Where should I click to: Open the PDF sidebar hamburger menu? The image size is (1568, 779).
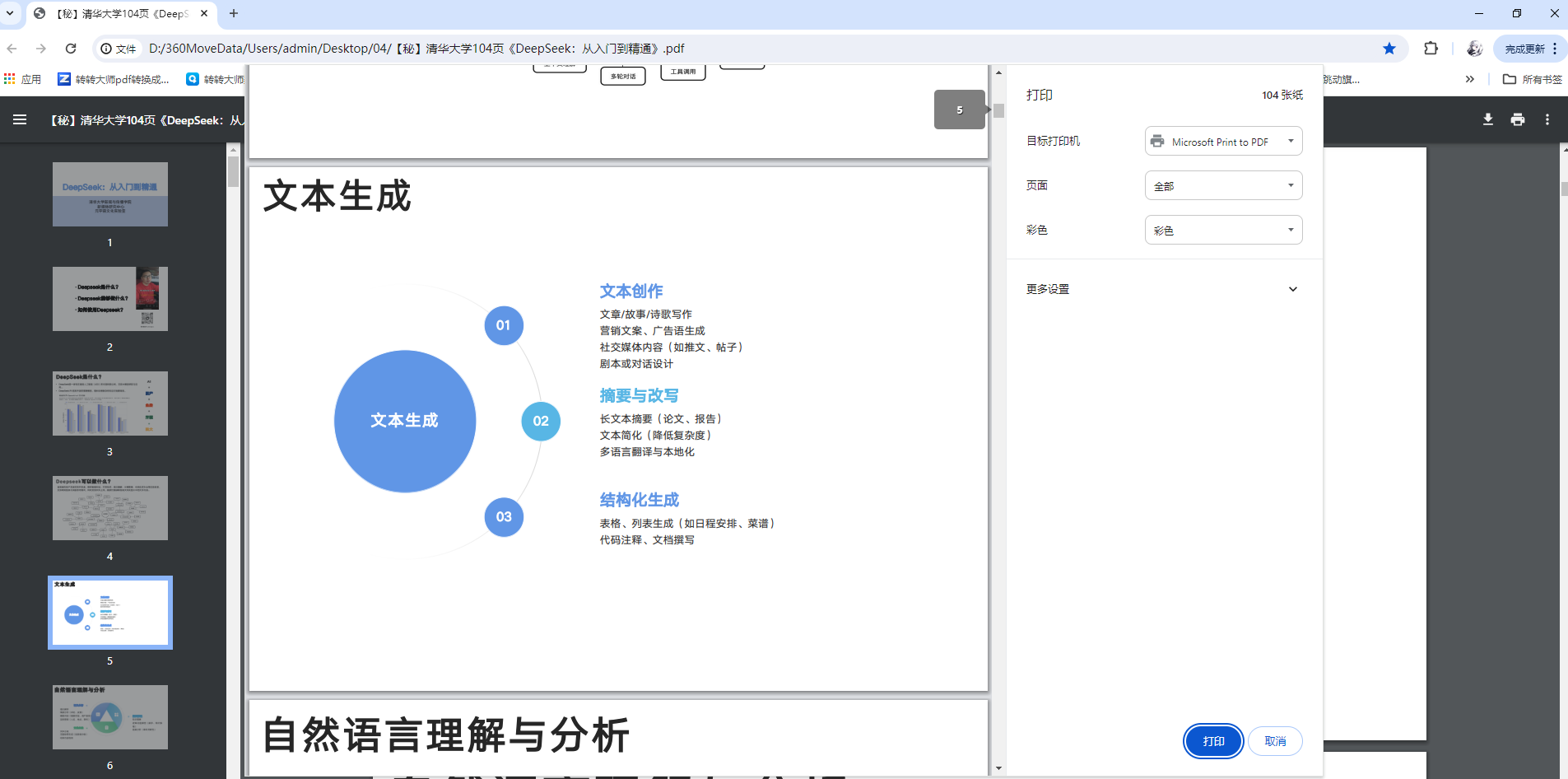[x=19, y=119]
